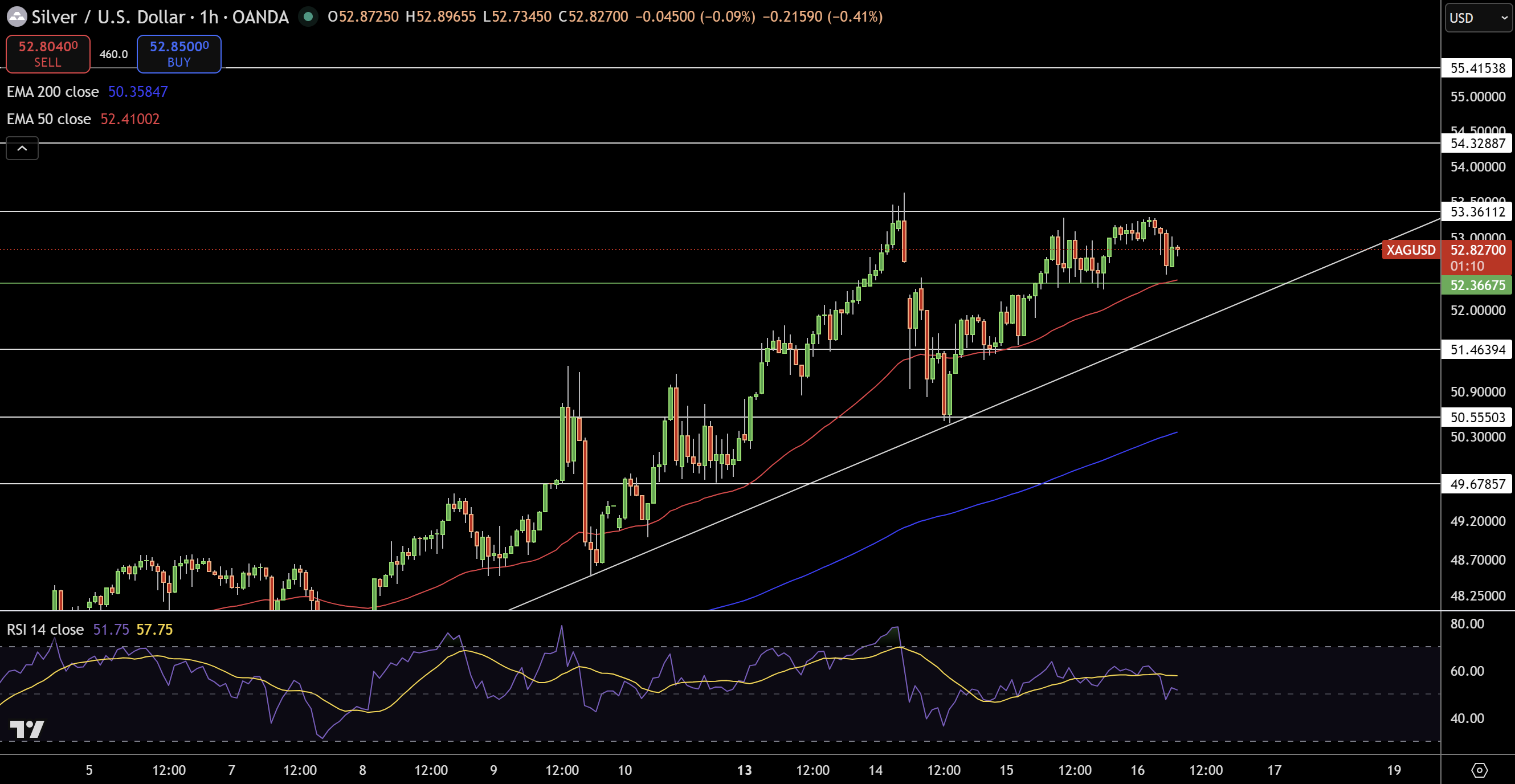This screenshot has width=1515, height=784.
Task: Select the 50.55503 price level label
Action: (1477, 418)
